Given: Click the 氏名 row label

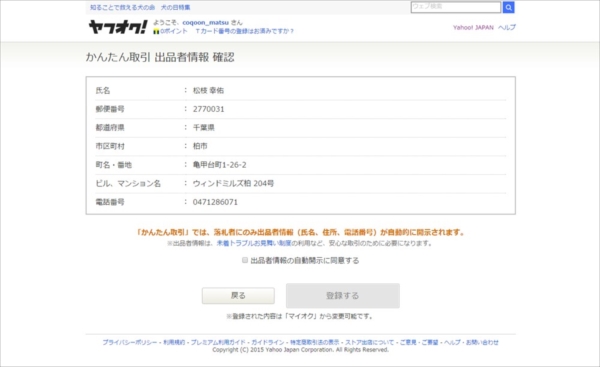Looking at the screenshot, I should click(x=103, y=90).
